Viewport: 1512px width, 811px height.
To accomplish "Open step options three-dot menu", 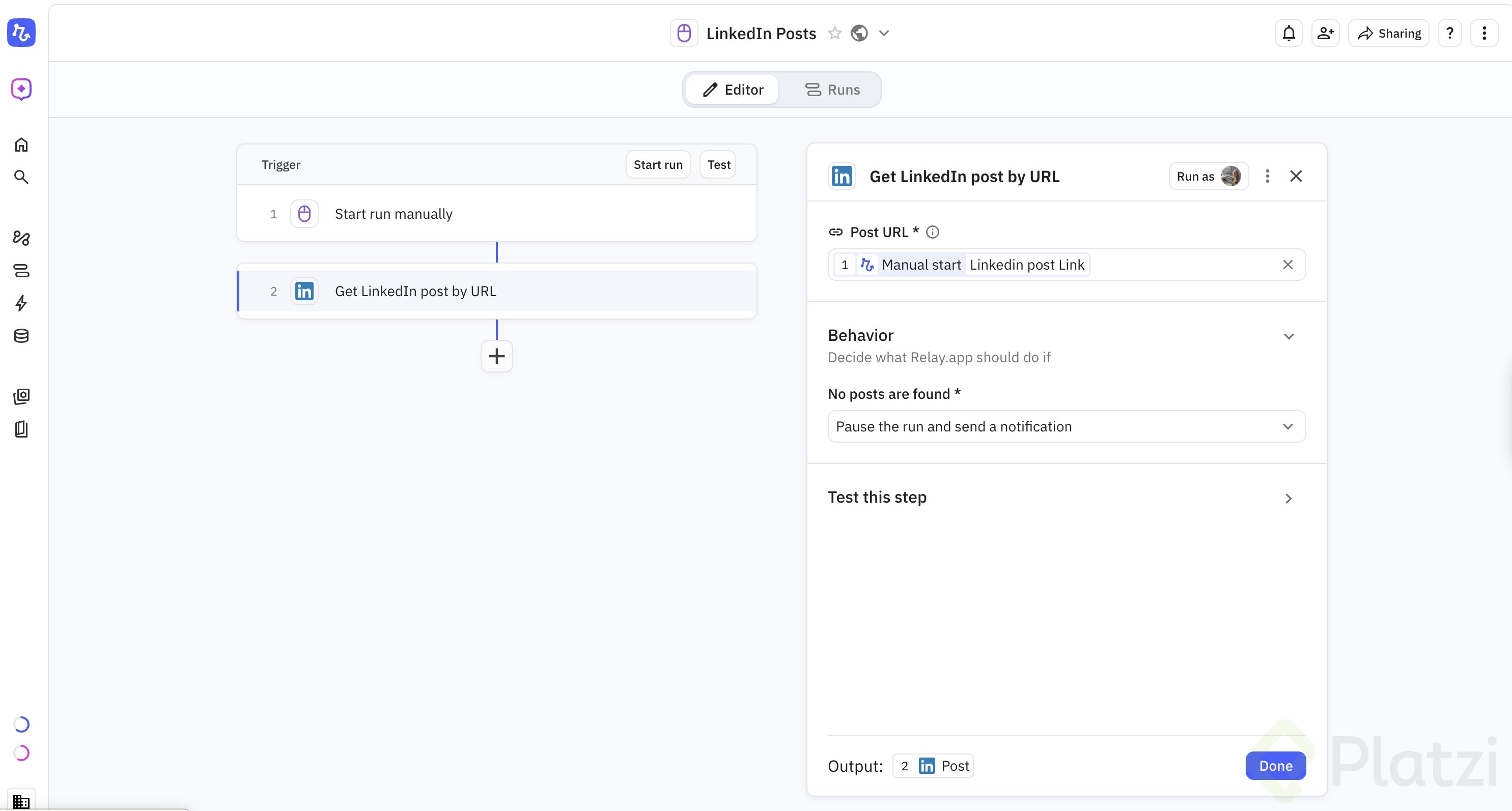I will click(x=1267, y=177).
